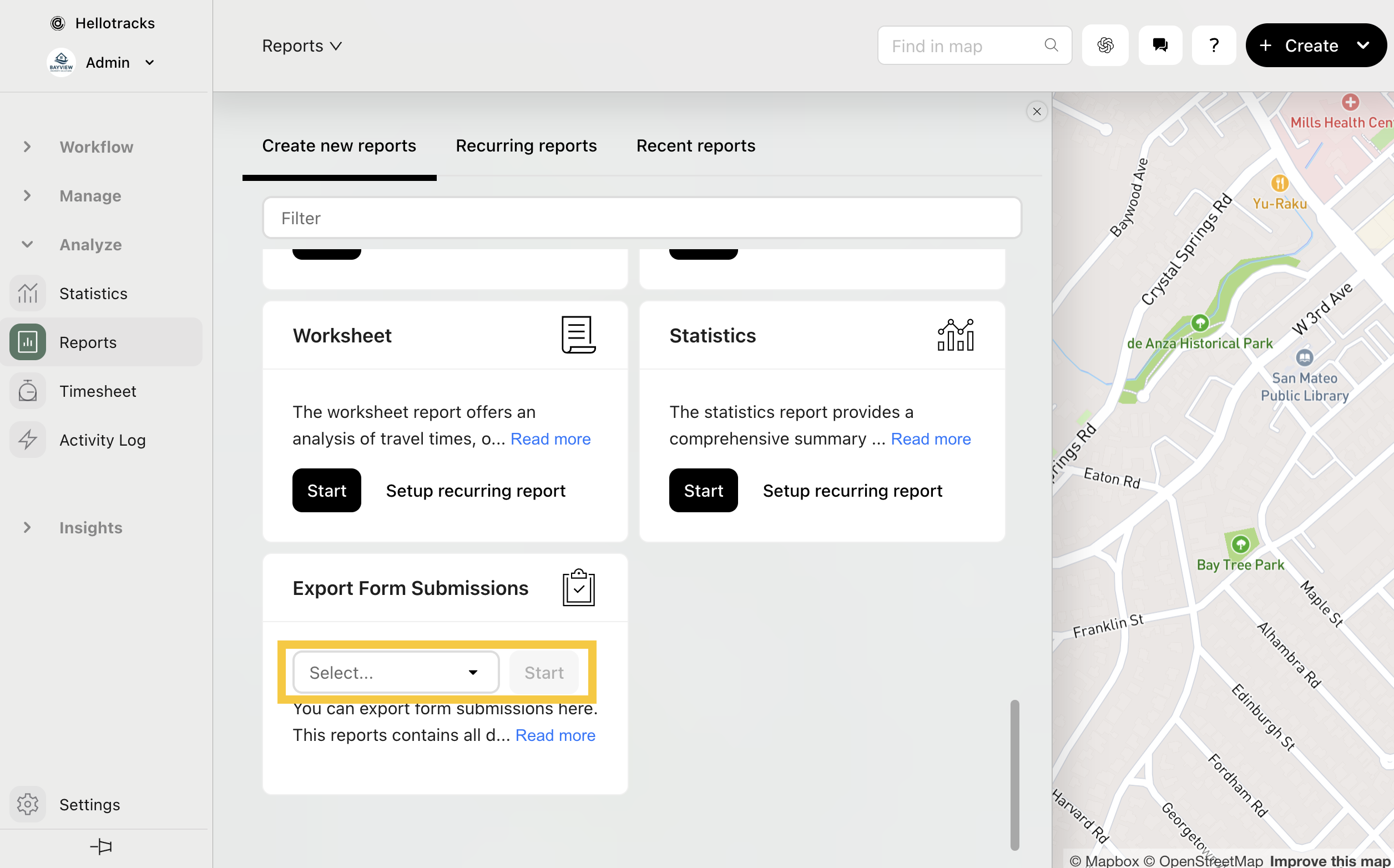Read more about the Worksheet report
This screenshot has height=868, width=1394.
(550, 439)
